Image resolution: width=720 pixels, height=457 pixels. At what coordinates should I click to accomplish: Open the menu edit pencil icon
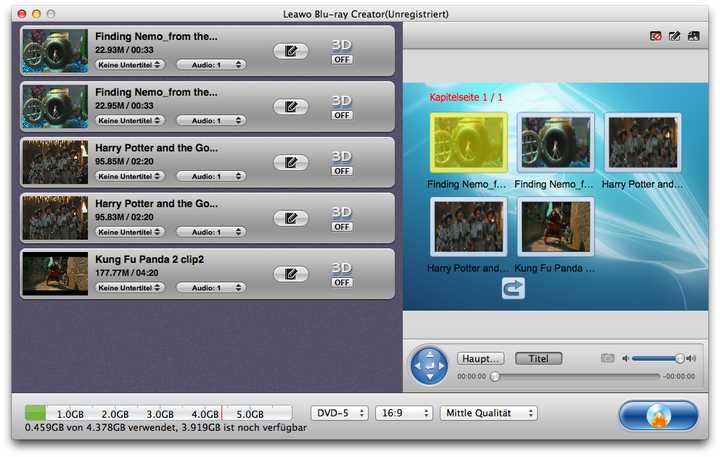point(674,36)
